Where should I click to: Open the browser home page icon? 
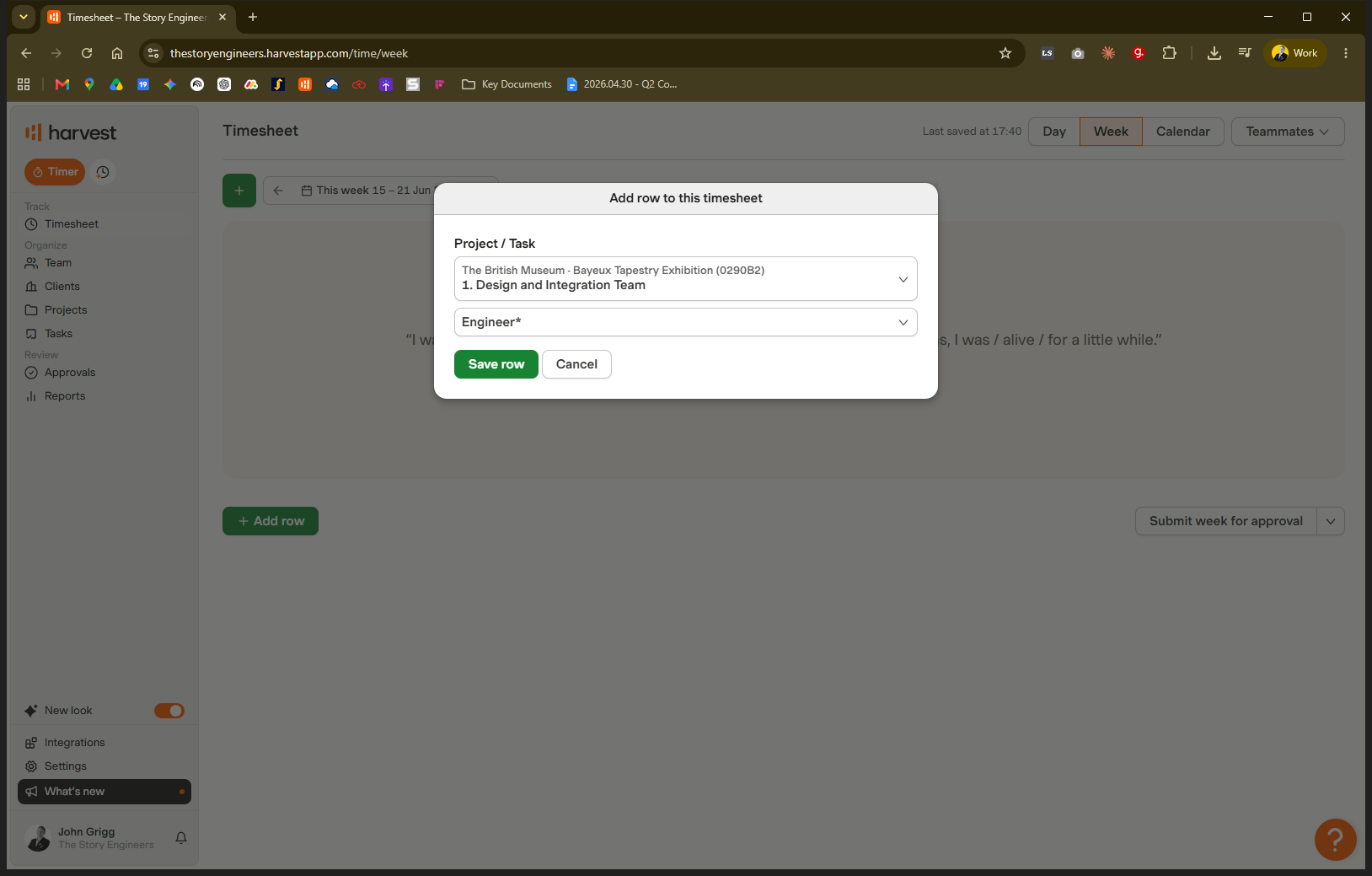pyautogui.click(x=117, y=53)
